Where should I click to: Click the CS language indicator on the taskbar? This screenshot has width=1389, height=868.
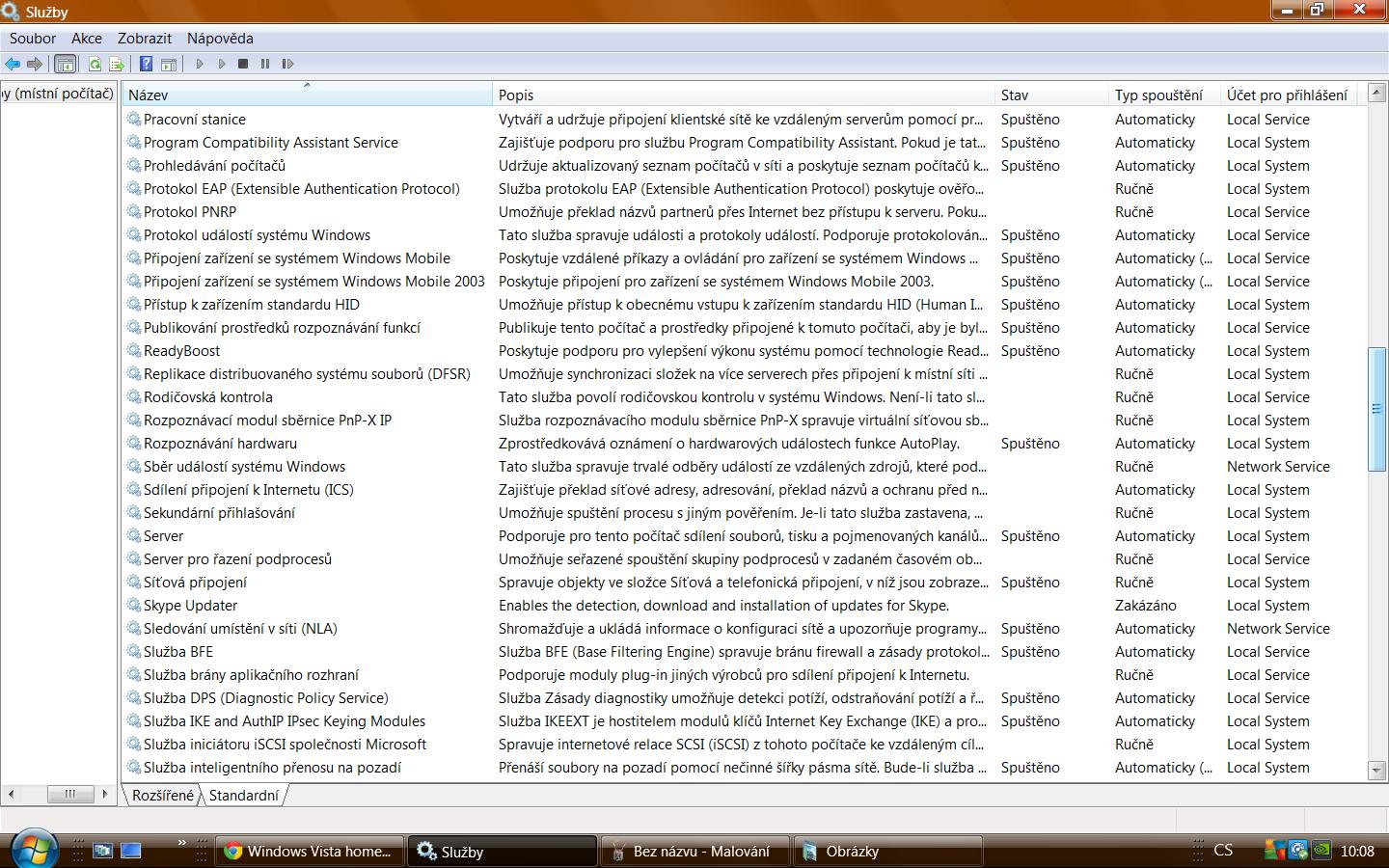click(1223, 851)
